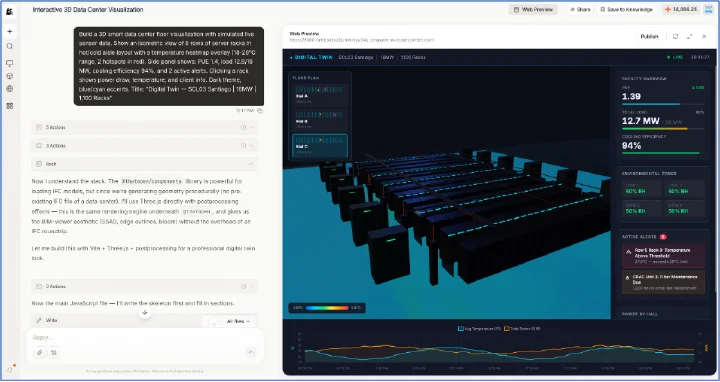The width and height of the screenshot is (720, 382).
Task: Attach a file with paperclip icon
Action: tap(40, 352)
